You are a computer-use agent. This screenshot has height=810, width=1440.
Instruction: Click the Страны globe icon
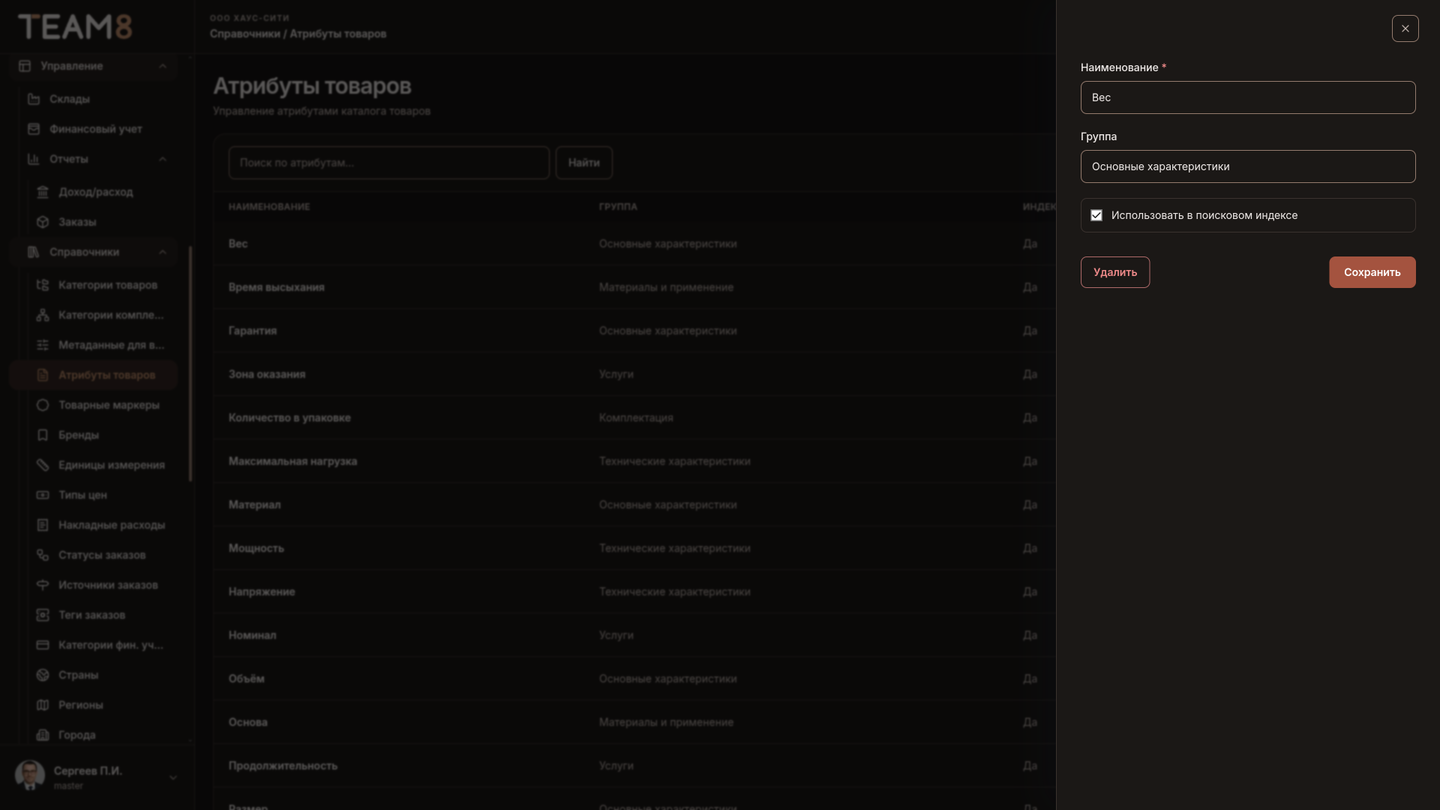42,675
